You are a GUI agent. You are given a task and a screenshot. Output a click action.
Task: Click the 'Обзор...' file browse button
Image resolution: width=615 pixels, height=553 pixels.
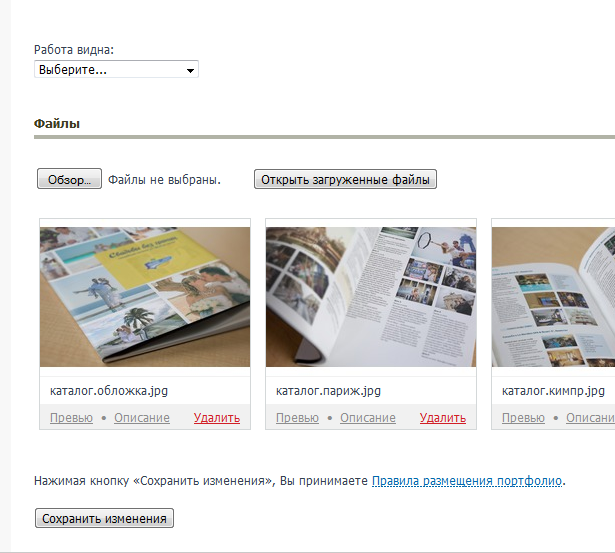pos(69,179)
